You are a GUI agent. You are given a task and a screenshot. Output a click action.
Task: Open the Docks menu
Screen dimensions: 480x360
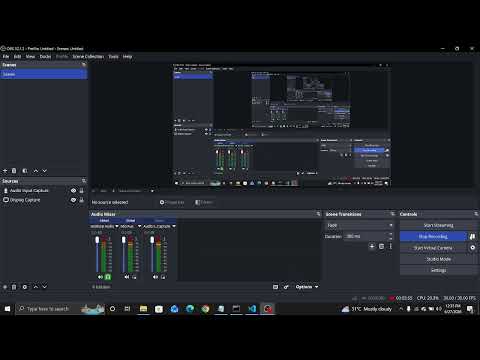[45, 56]
